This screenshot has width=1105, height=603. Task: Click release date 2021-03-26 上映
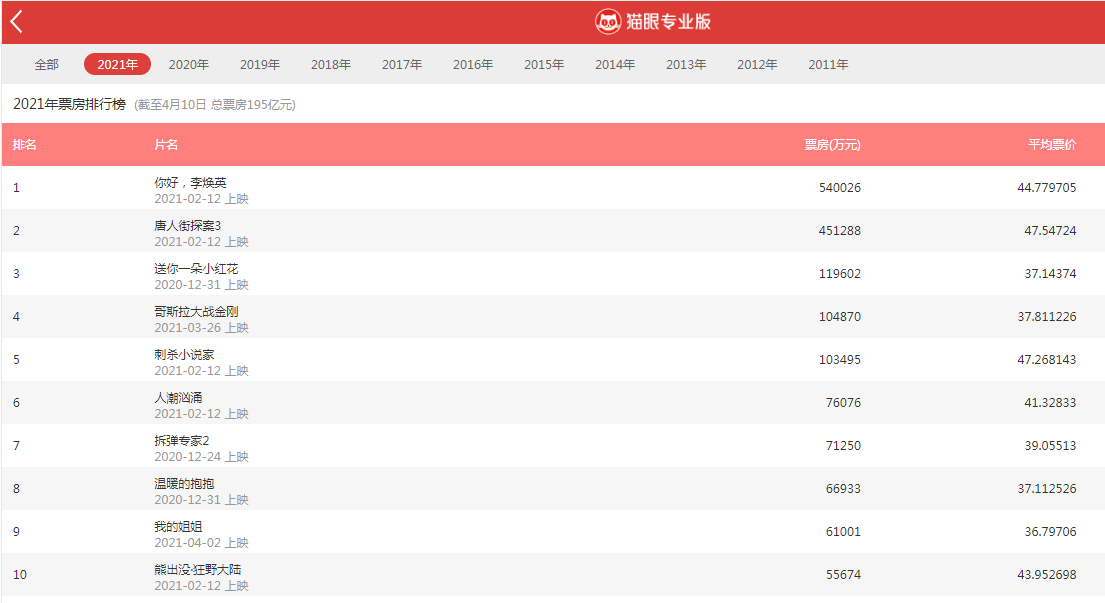pyautogui.click(x=202, y=328)
